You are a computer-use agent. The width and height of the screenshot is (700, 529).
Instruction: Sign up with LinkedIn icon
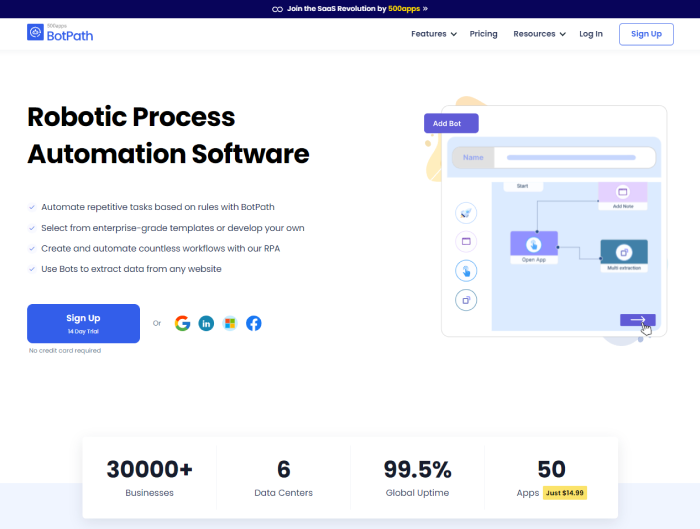[206, 323]
